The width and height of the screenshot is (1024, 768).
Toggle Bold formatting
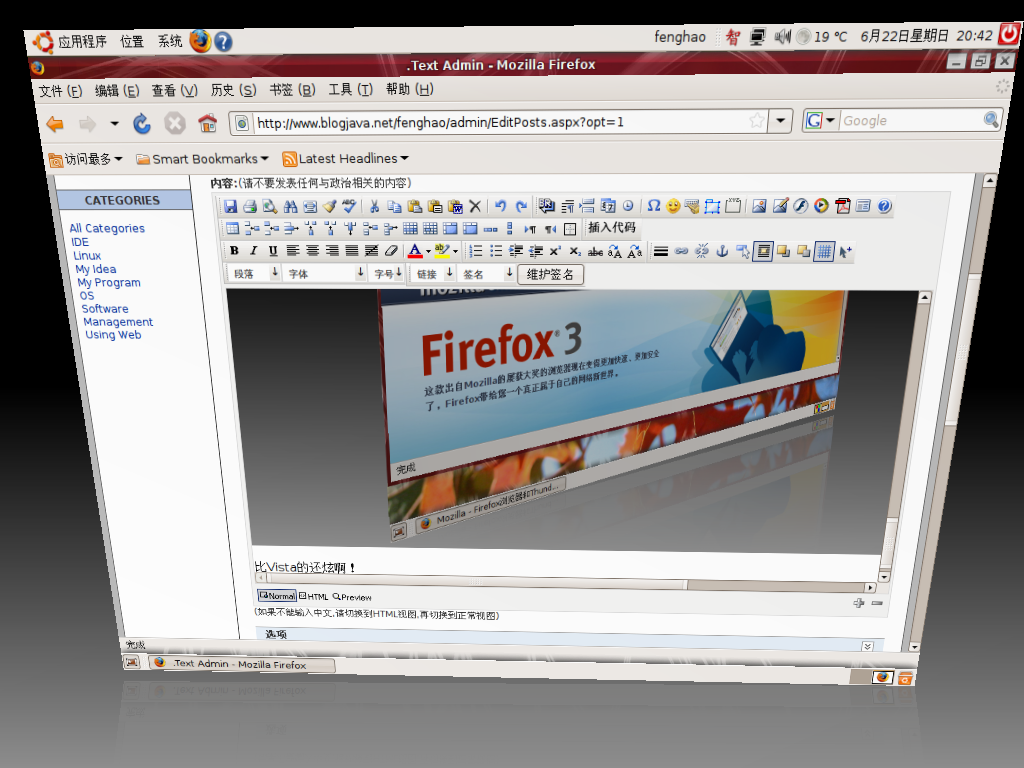[x=234, y=251]
